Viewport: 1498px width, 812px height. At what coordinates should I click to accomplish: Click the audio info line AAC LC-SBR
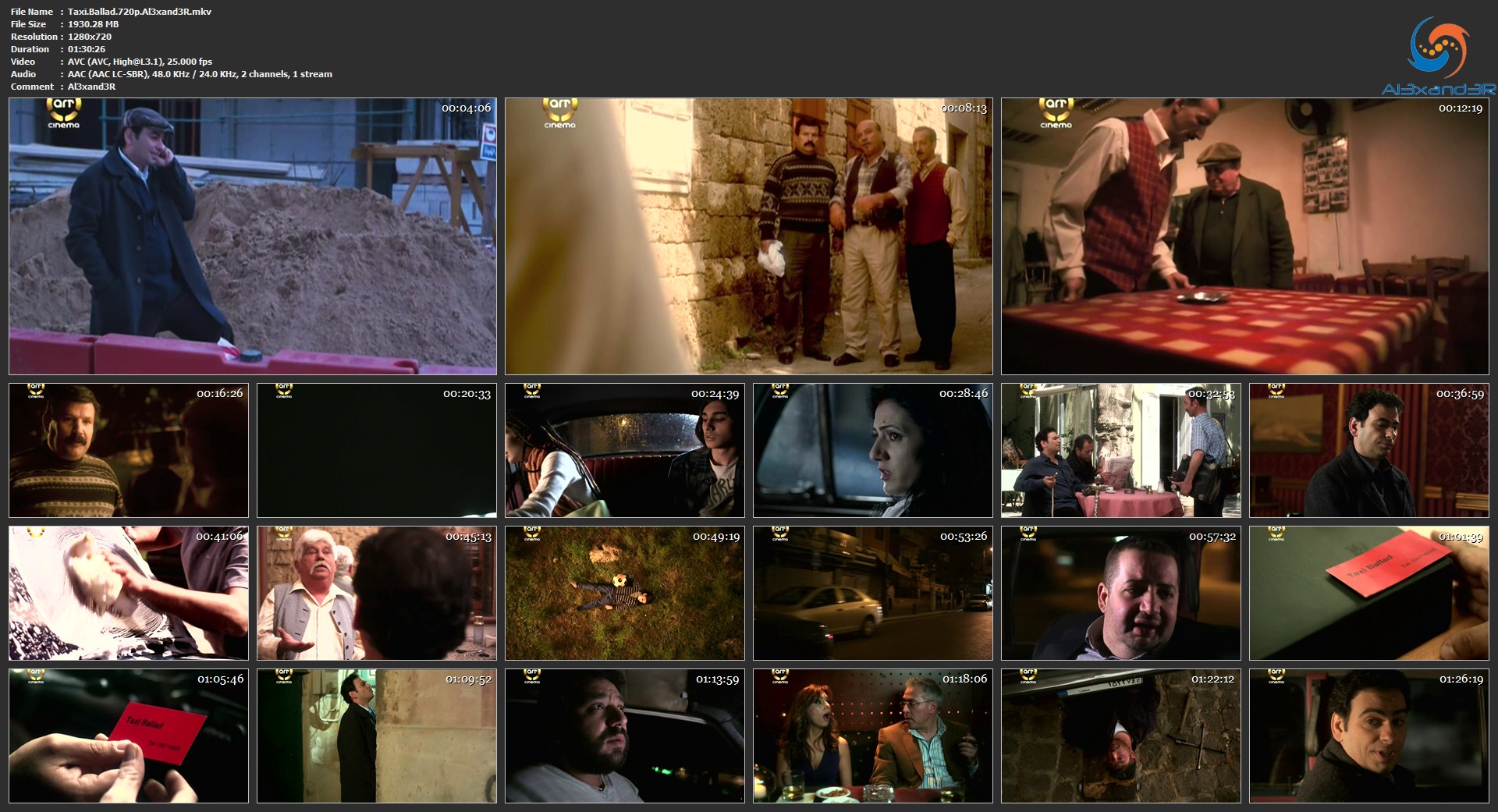[200, 74]
